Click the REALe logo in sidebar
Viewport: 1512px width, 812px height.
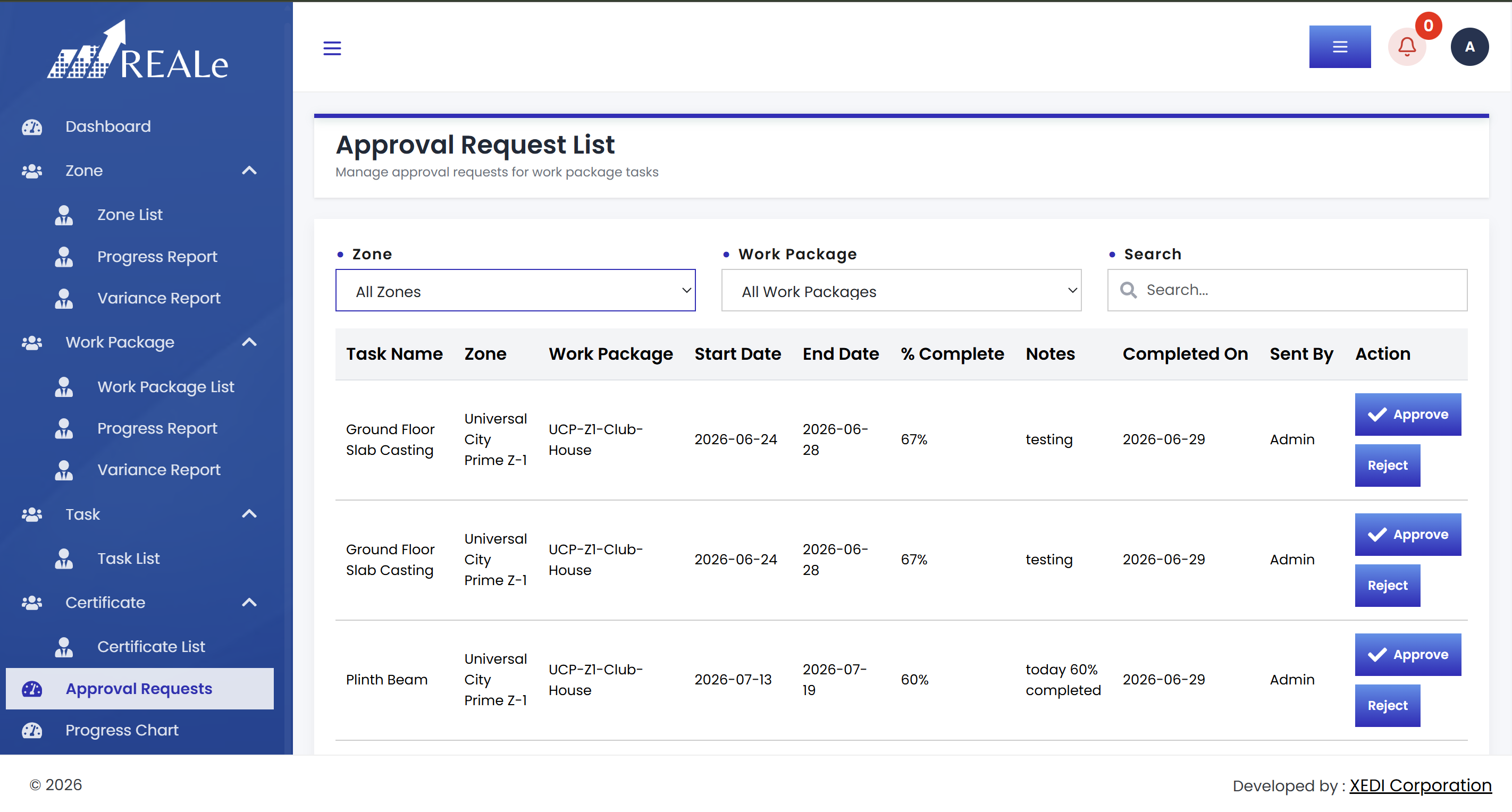138,50
